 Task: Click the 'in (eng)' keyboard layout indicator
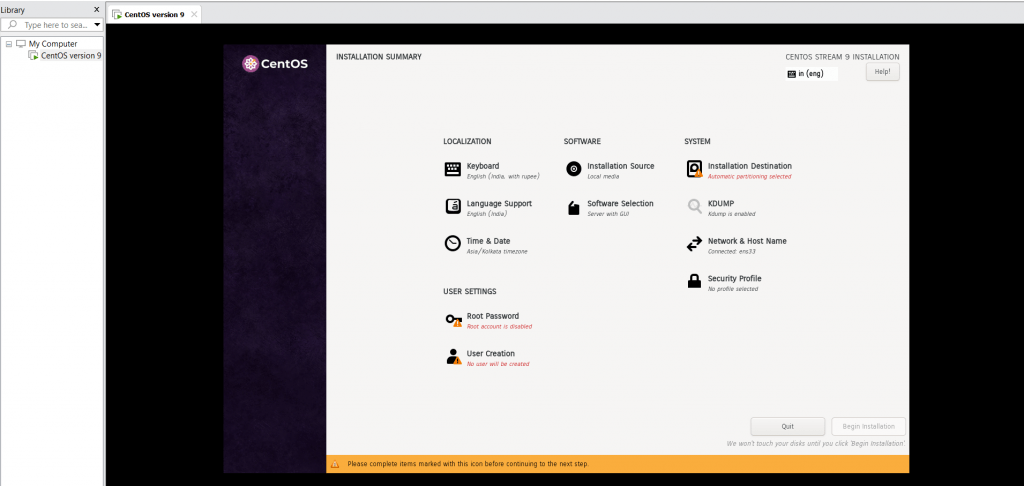coord(812,74)
